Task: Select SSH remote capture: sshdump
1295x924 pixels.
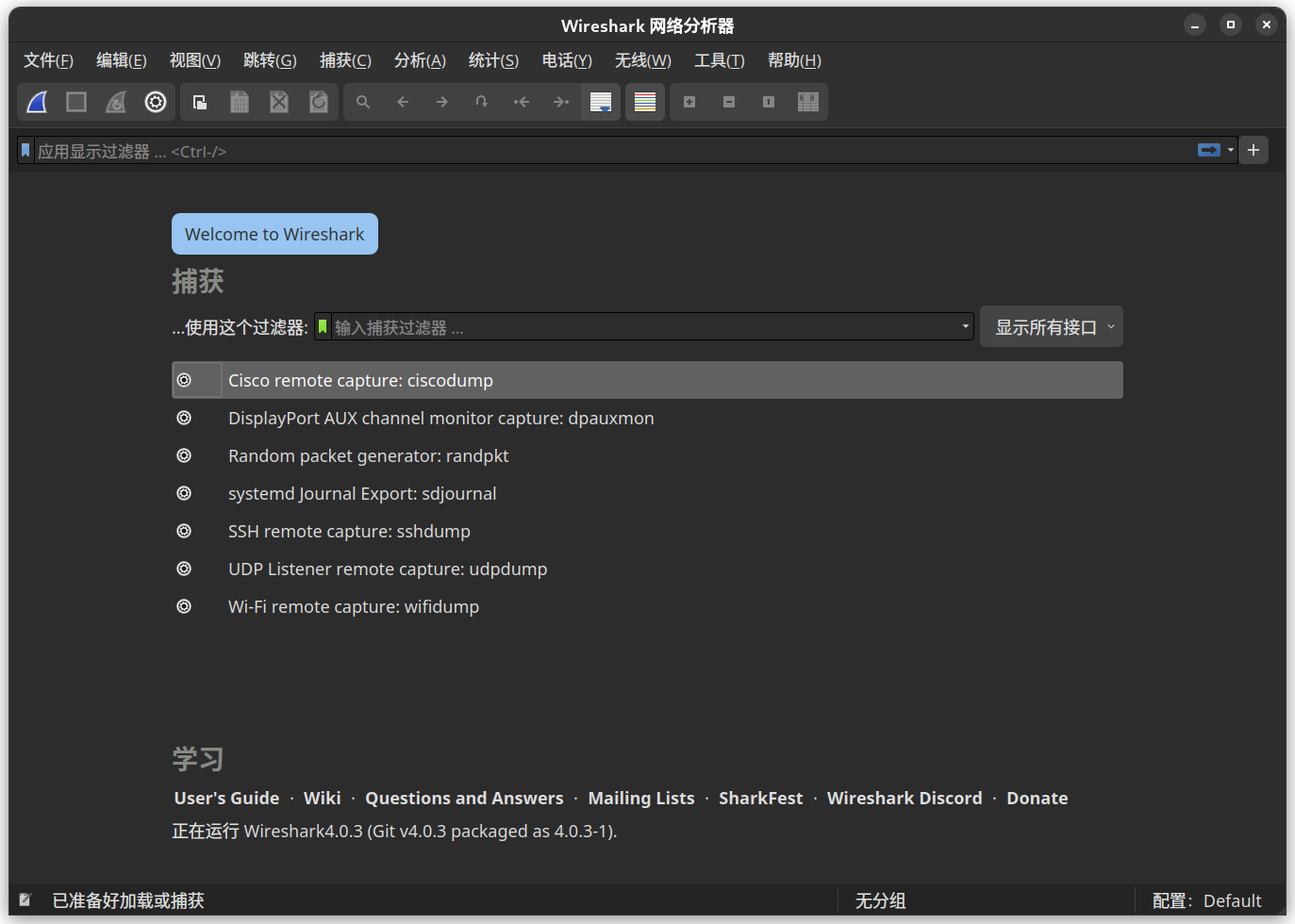Action: (647, 531)
